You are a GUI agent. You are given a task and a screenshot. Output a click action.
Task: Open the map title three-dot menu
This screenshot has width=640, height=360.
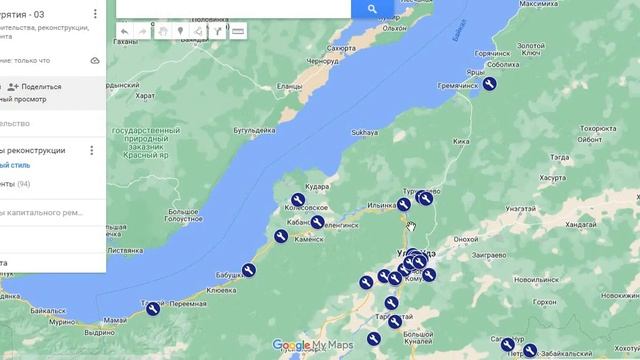tap(95, 14)
